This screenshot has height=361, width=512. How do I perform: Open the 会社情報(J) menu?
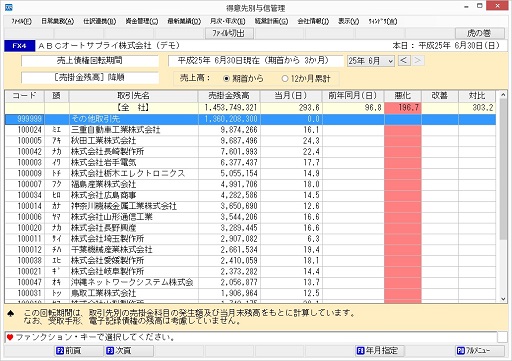(x=313, y=21)
